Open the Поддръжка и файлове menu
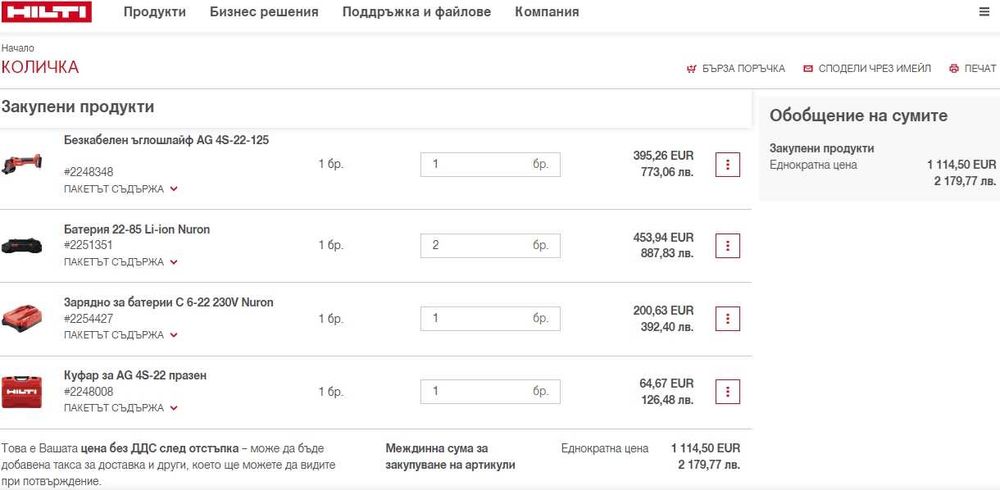This screenshot has width=1000, height=490. [416, 12]
